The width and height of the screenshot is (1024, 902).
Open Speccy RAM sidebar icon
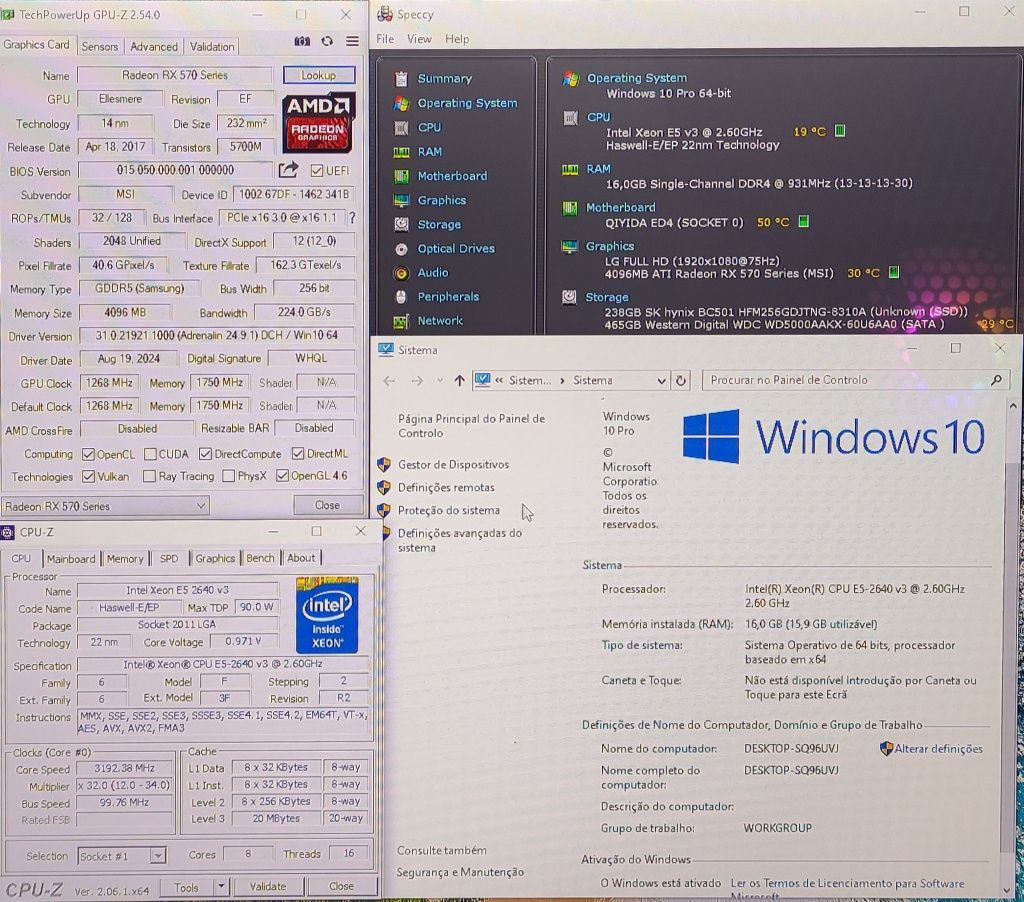(x=401, y=152)
